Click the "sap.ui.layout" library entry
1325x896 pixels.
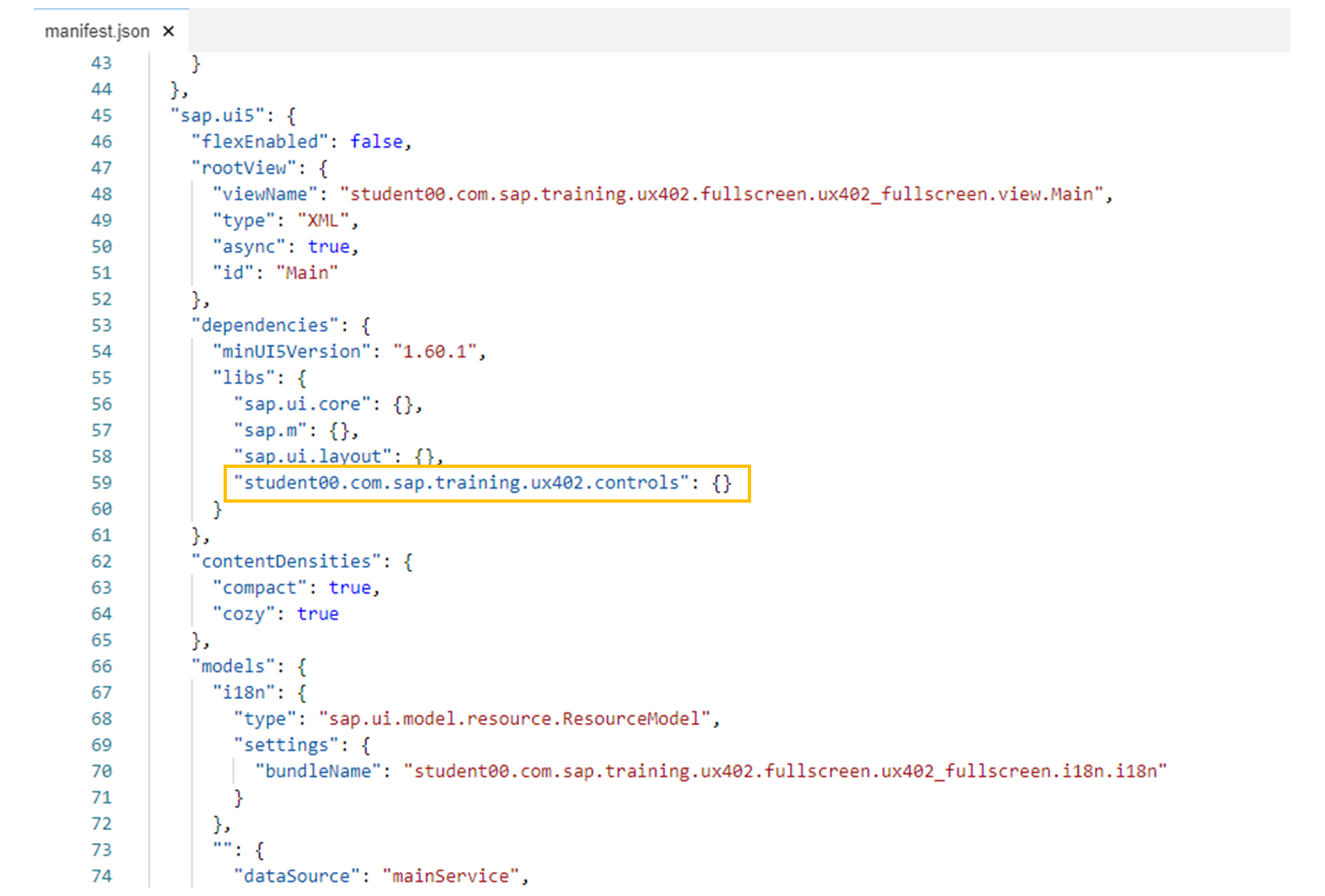point(313,456)
